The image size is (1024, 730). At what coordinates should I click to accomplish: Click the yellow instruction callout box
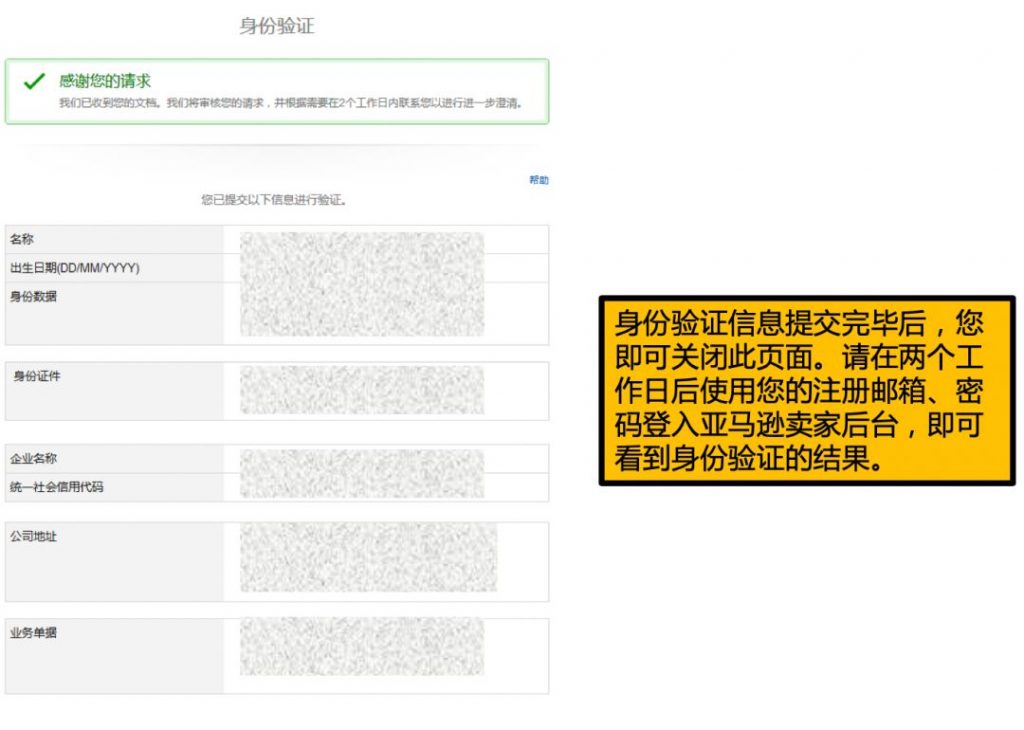coord(806,390)
